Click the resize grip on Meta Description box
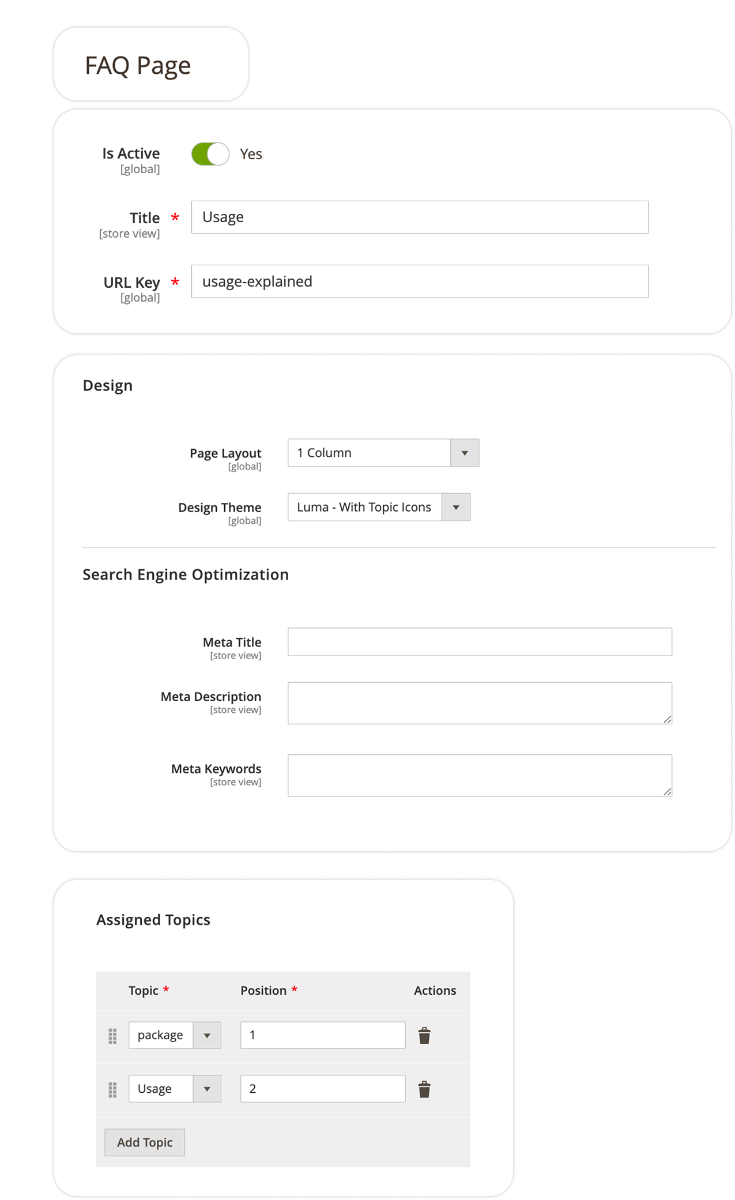Viewport: 735px width, 1200px height. (x=666, y=720)
